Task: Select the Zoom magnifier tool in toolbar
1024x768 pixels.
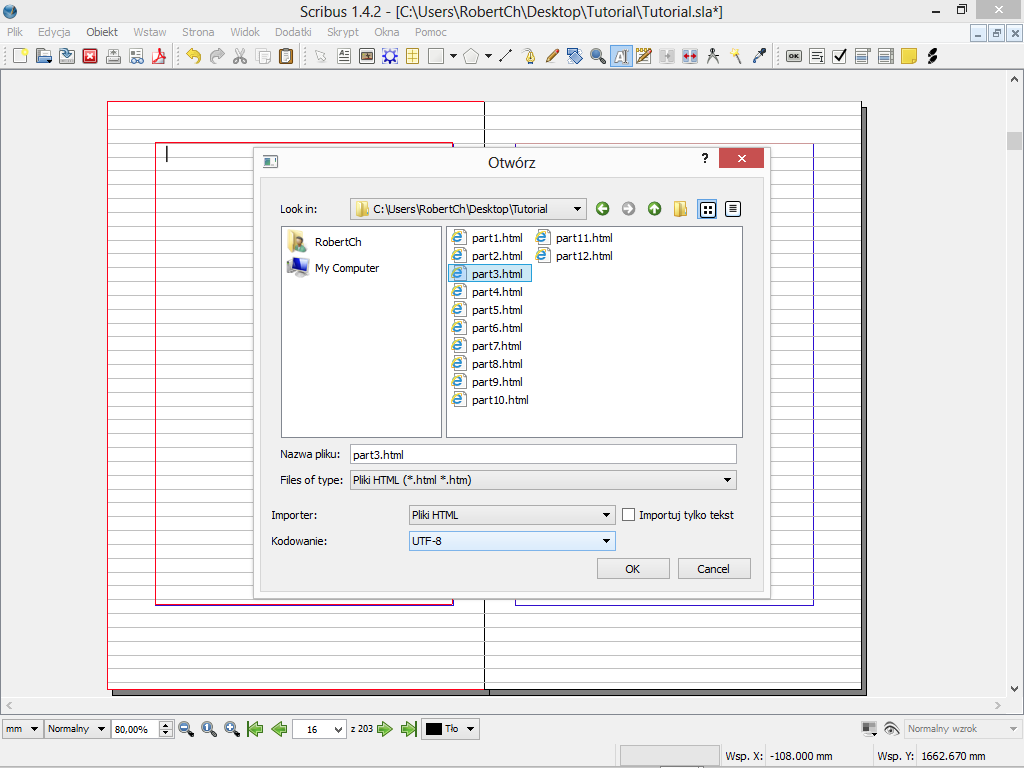Action: [x=598, y=56]
